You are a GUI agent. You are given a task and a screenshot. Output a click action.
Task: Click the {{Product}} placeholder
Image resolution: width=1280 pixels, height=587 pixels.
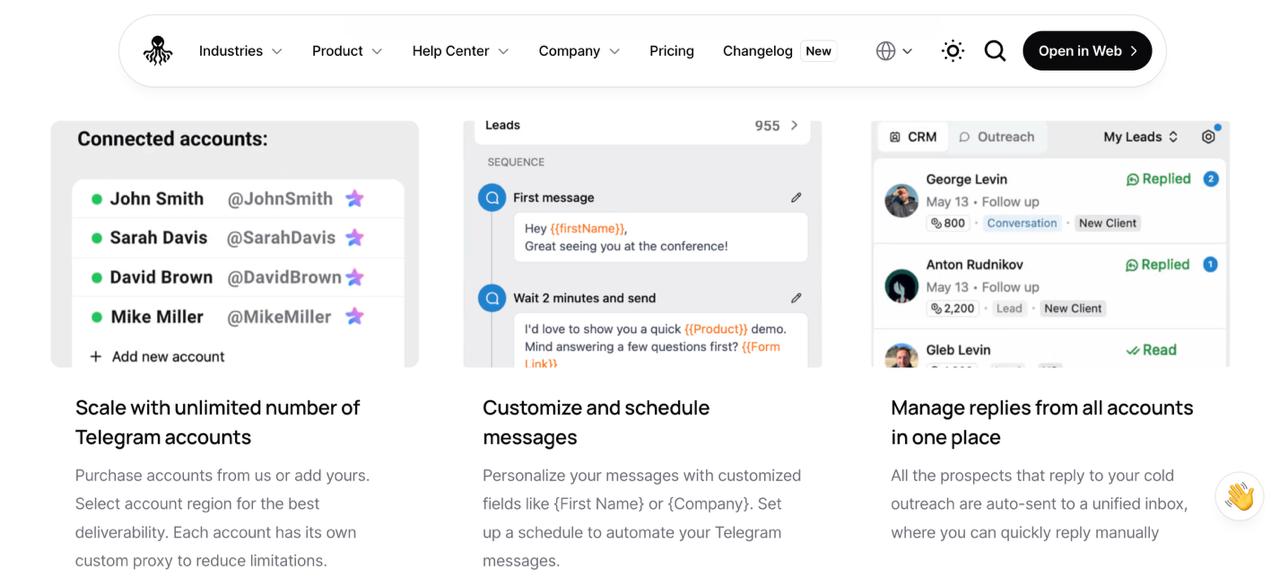coord(716,329)
